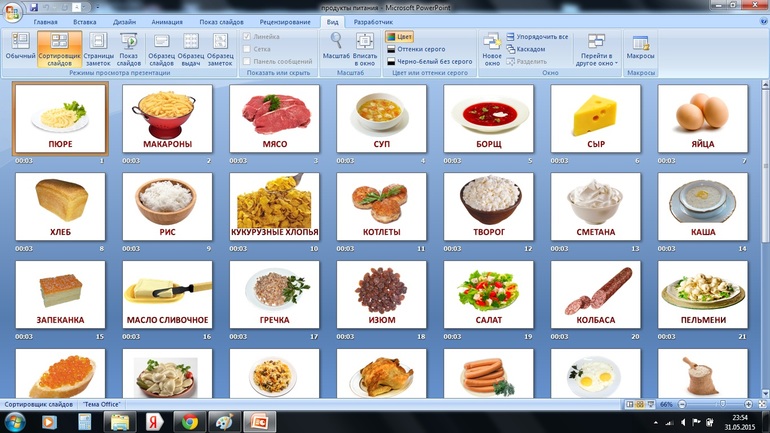Switch to the Вставка ribbon tab

(x=85, y=21)
